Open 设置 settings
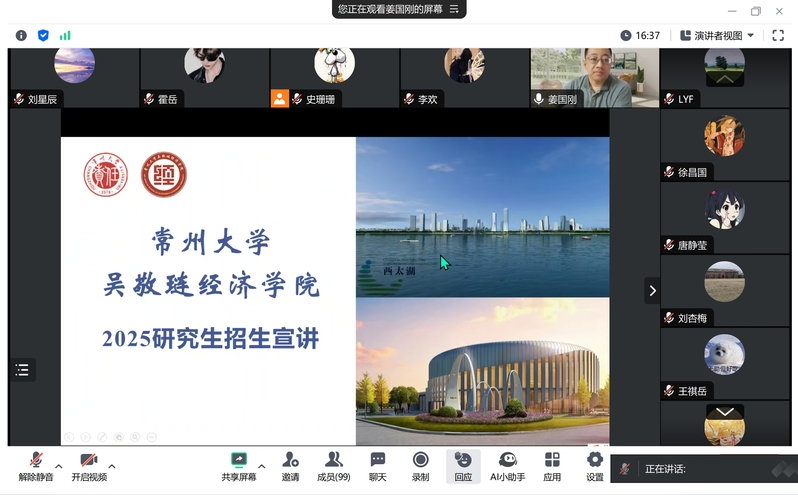Image resolution: width=798 pixels, height=495 pixels. [x=594, y=466]
